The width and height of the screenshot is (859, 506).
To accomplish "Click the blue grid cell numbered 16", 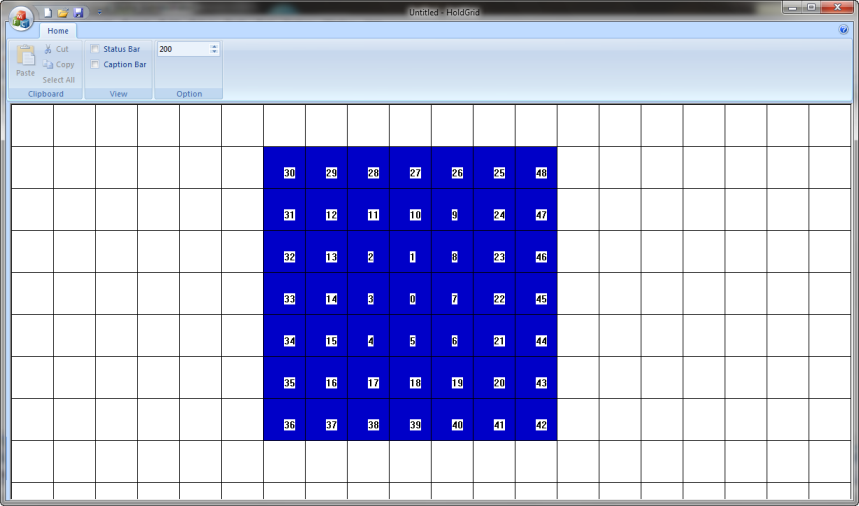I will [x=327, y=377].
